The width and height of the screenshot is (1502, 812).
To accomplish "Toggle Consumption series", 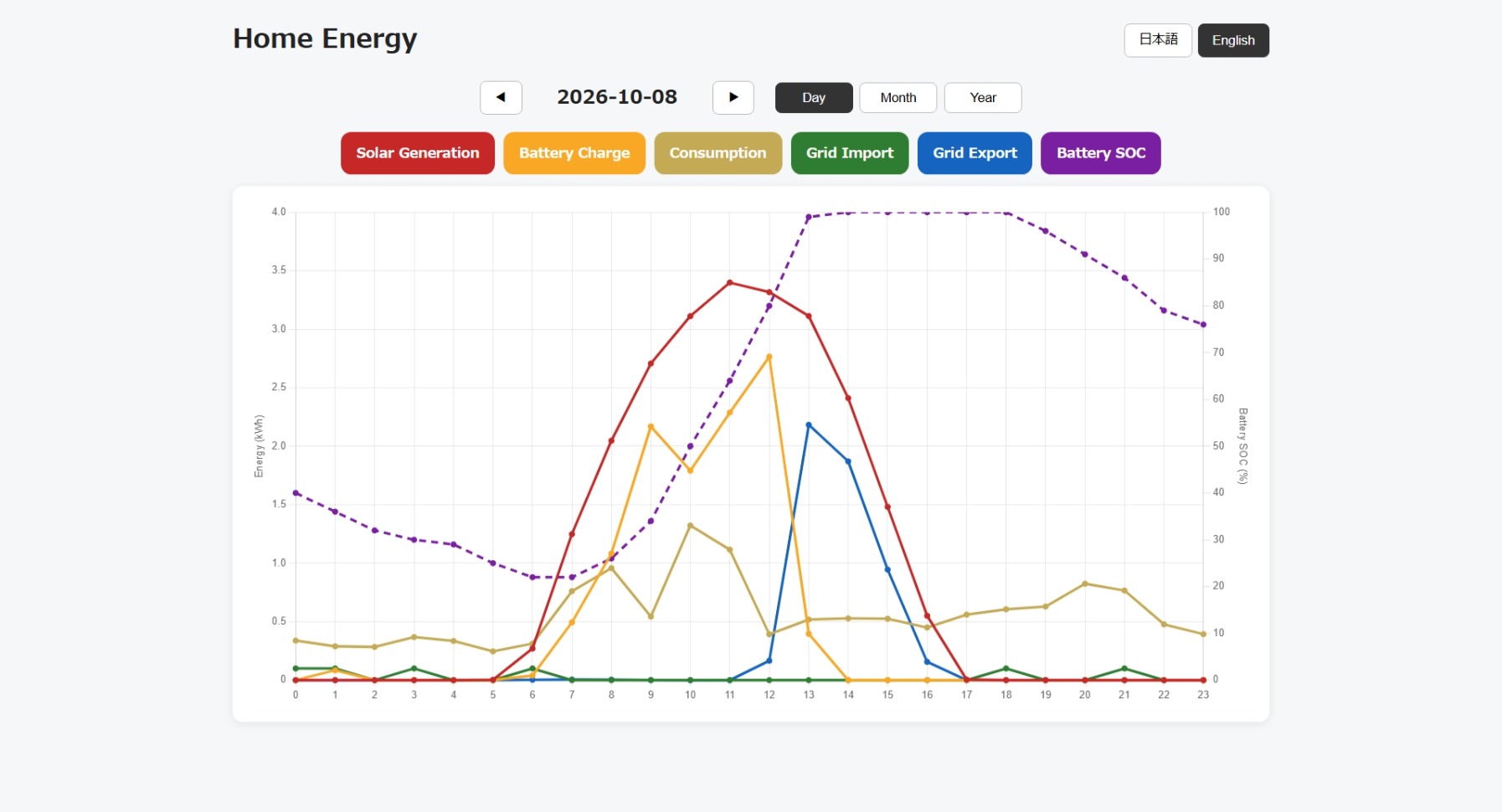I will 718,153.
